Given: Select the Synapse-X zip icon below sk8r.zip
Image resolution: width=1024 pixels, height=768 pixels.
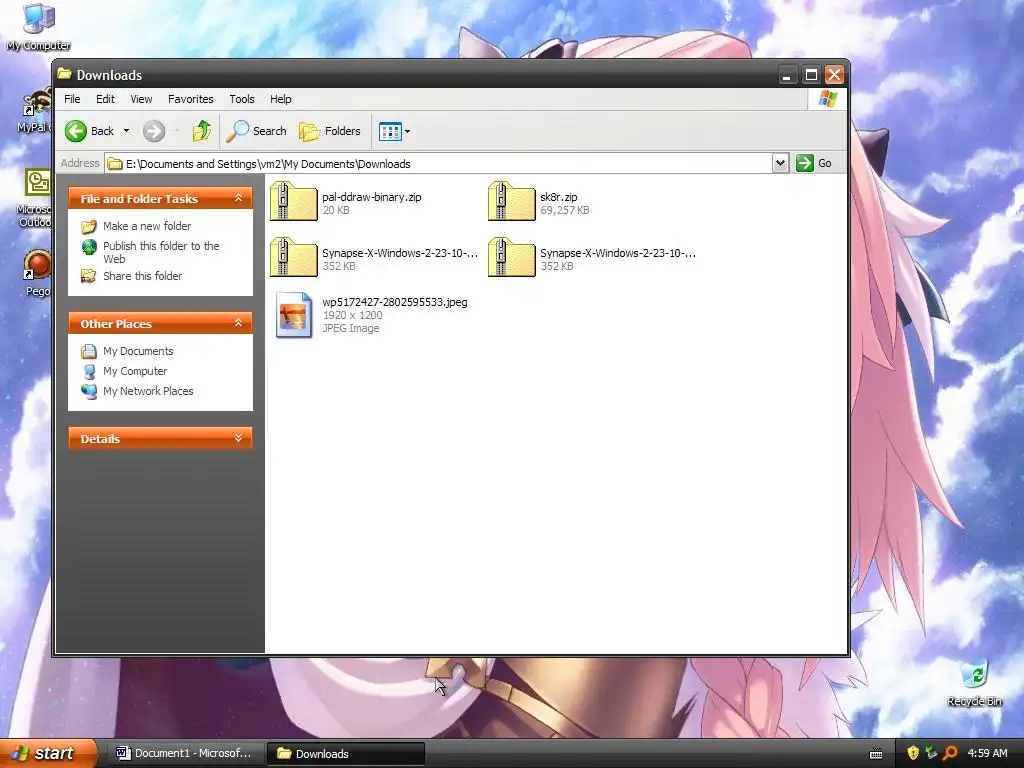Looking at the screenshot, I should pyautogui.click(x=512, y=257).
